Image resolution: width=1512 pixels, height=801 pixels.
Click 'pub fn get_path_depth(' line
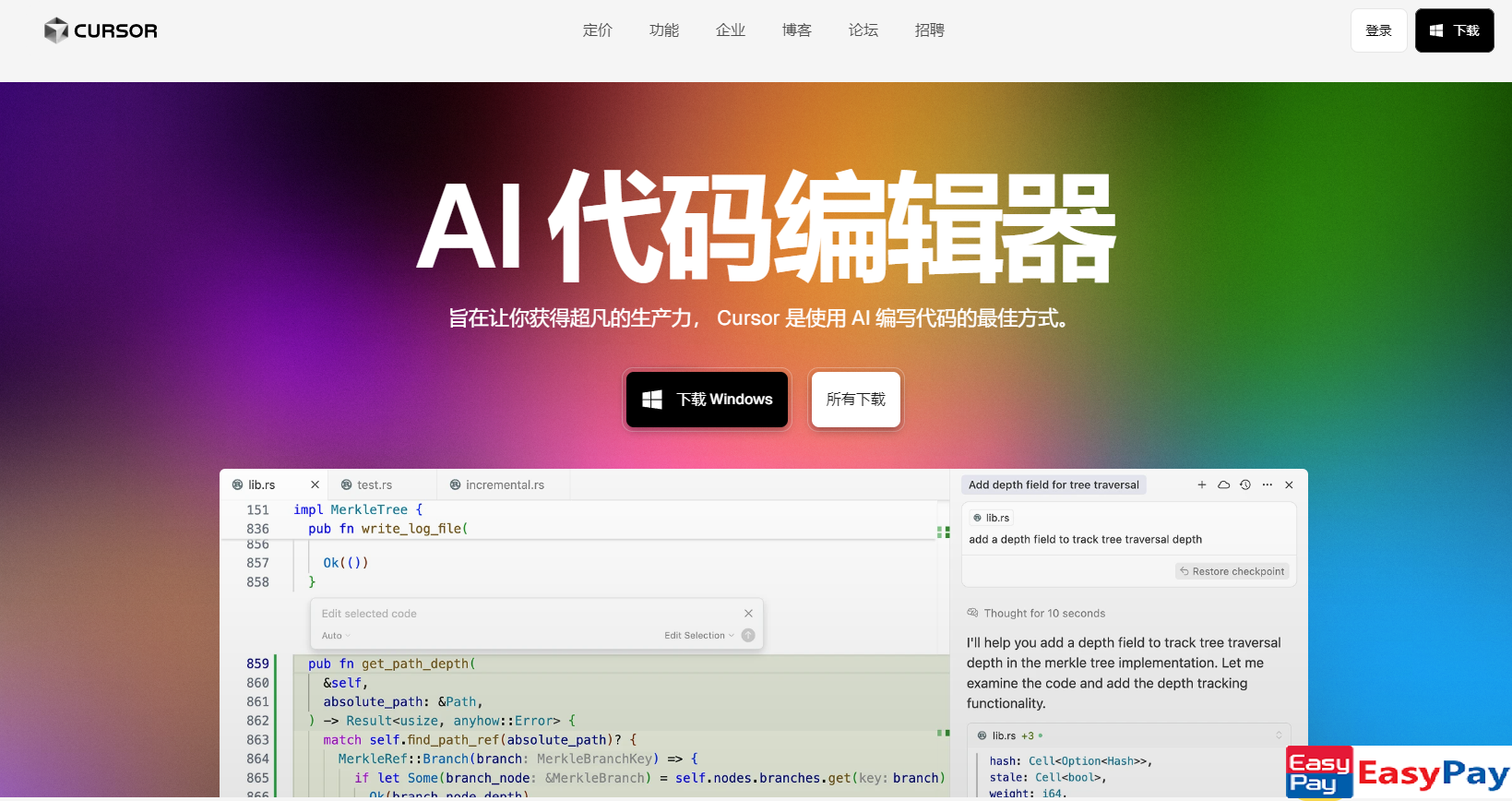click(x=392, y=664)
